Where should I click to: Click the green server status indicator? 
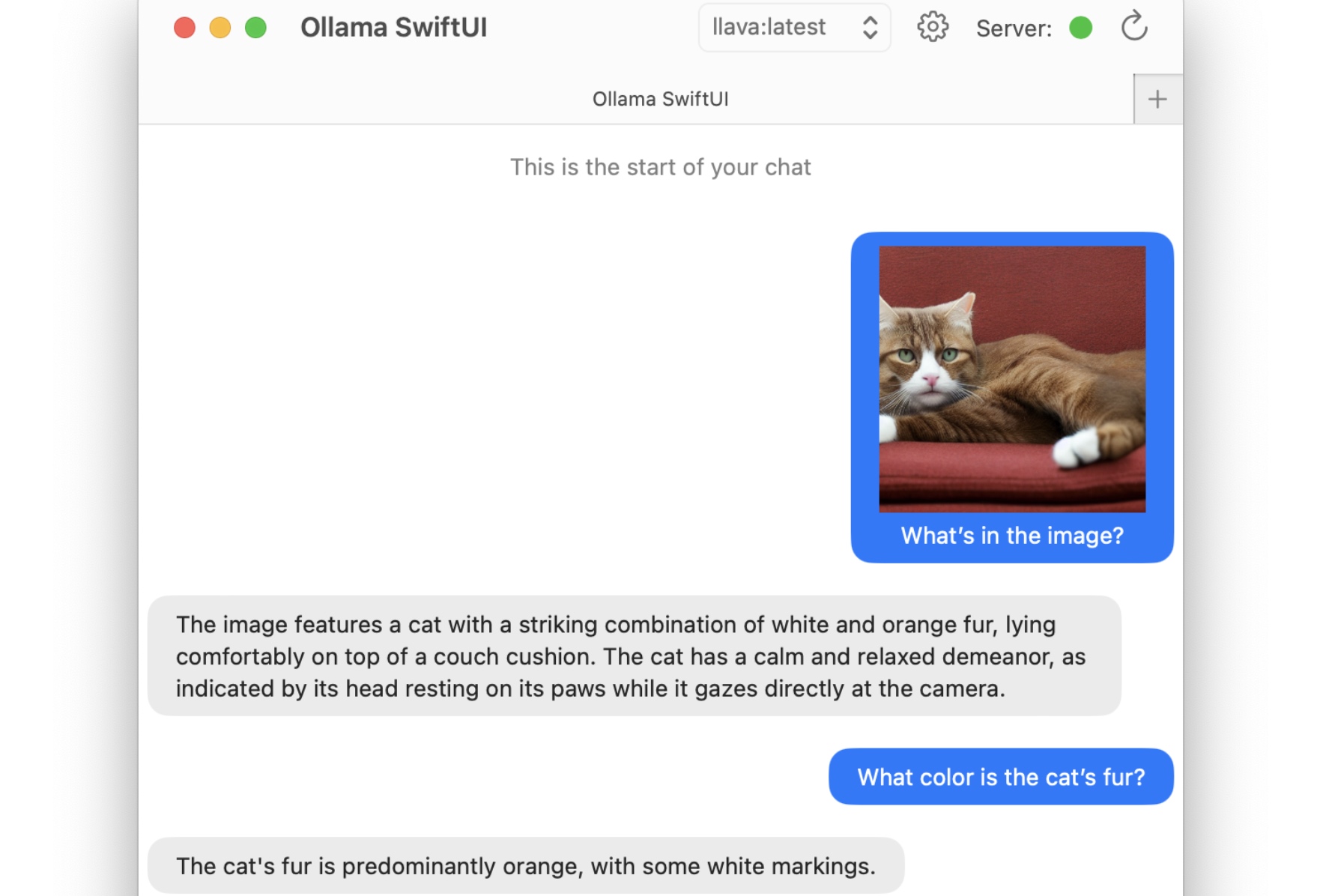coord(1080,28)
